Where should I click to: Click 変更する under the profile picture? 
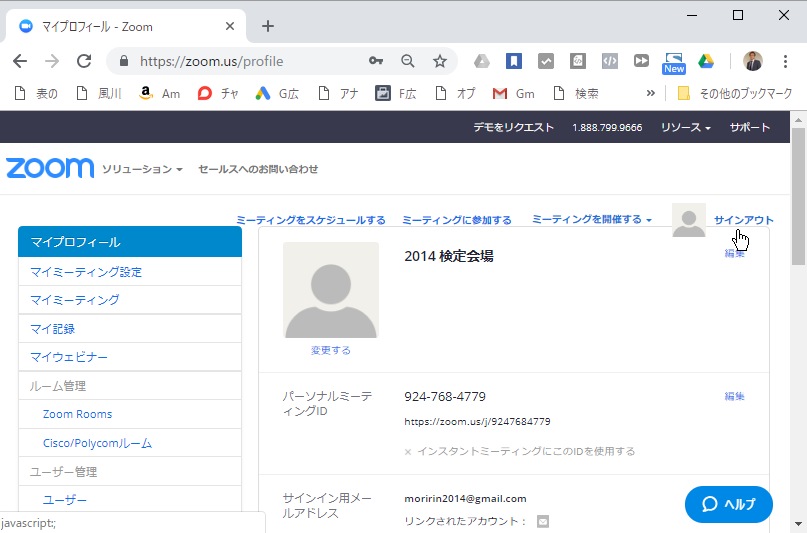(331, 350)
